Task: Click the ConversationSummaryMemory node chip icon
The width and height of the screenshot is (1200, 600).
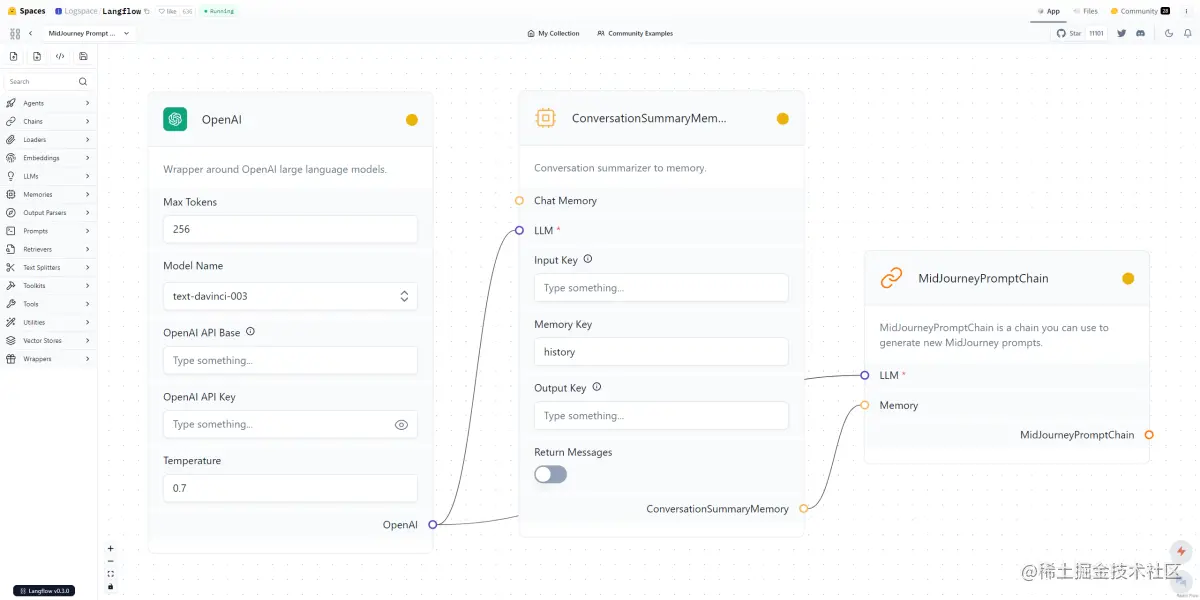Action: [x=545, y=118]
